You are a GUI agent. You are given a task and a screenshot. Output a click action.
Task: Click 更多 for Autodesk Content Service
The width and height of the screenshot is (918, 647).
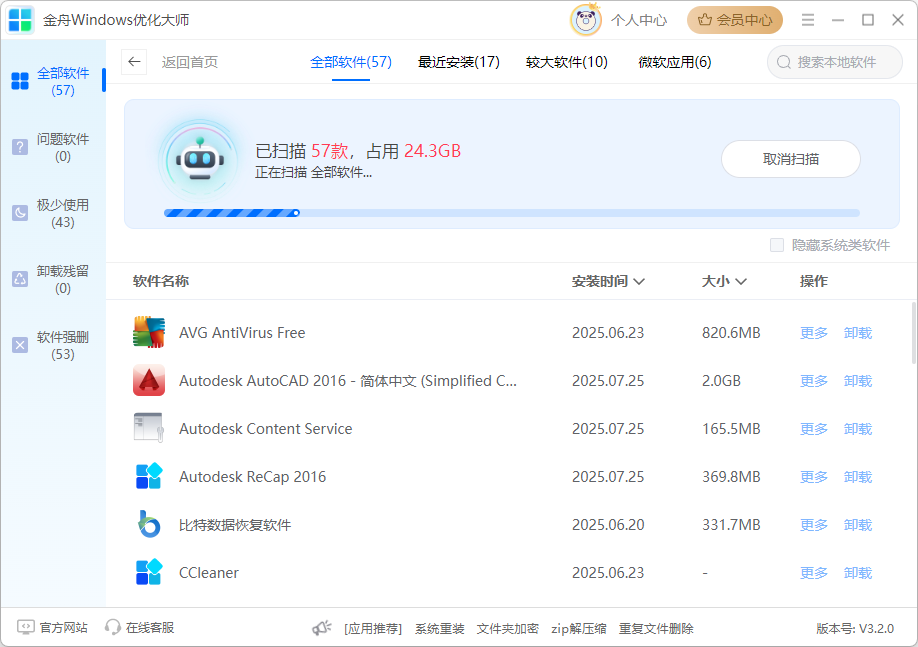814,429
